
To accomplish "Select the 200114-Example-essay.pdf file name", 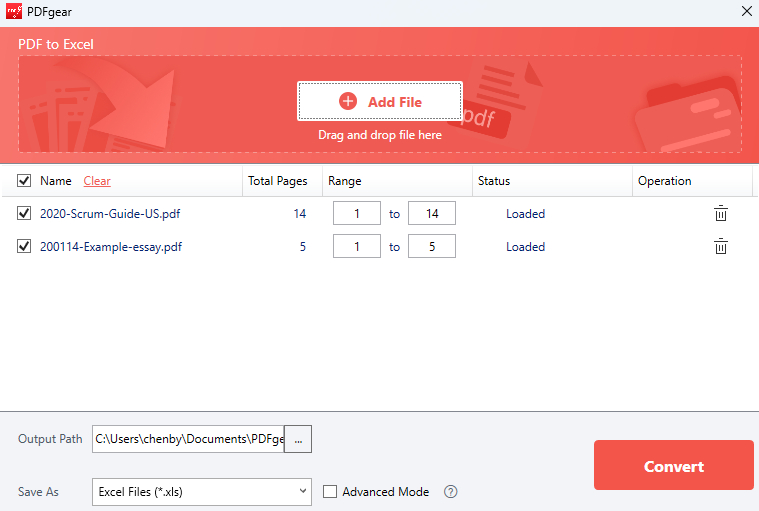I will 111,247.
